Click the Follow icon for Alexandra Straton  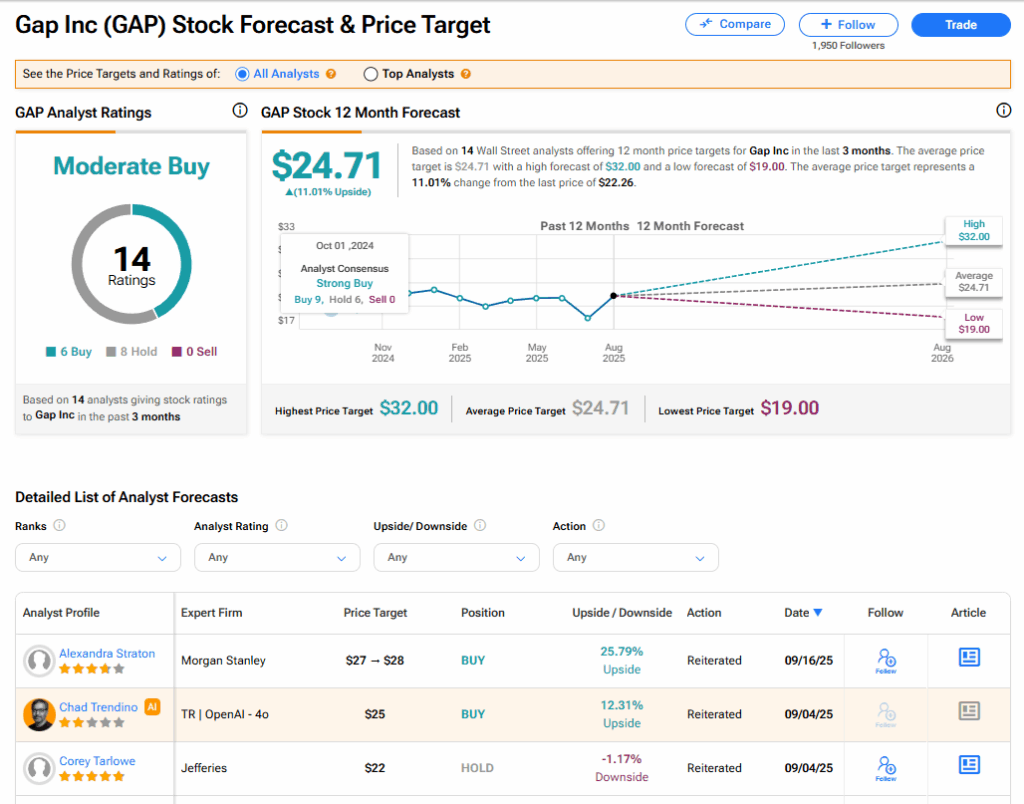885,660
